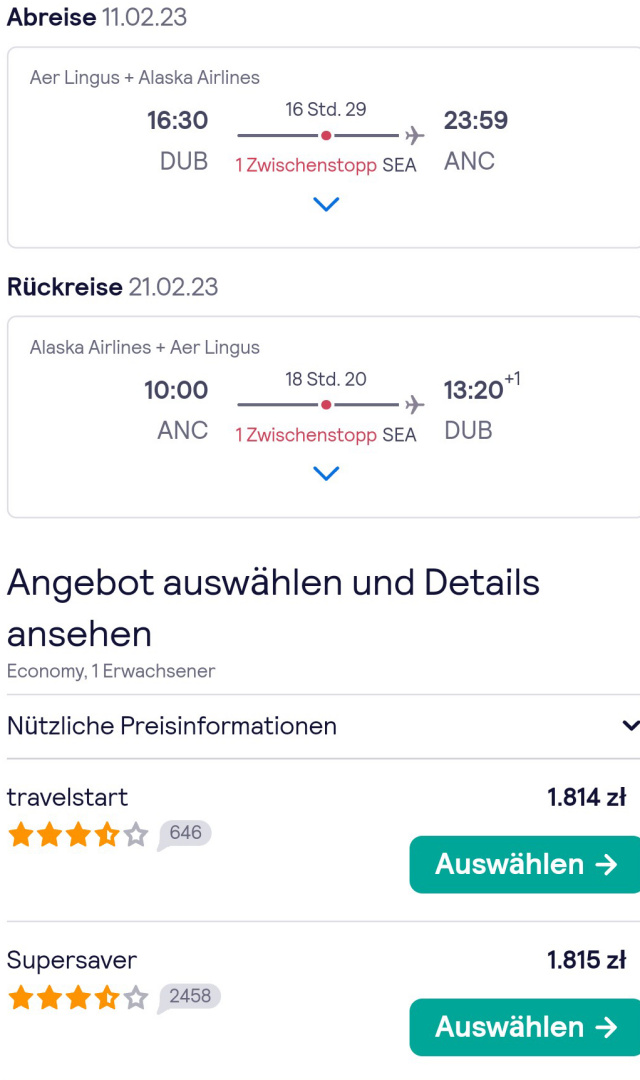Click the Alaska Airlines + Aer Lingus return card
The image size is (640, 1080).
click(x=324, y=417)
